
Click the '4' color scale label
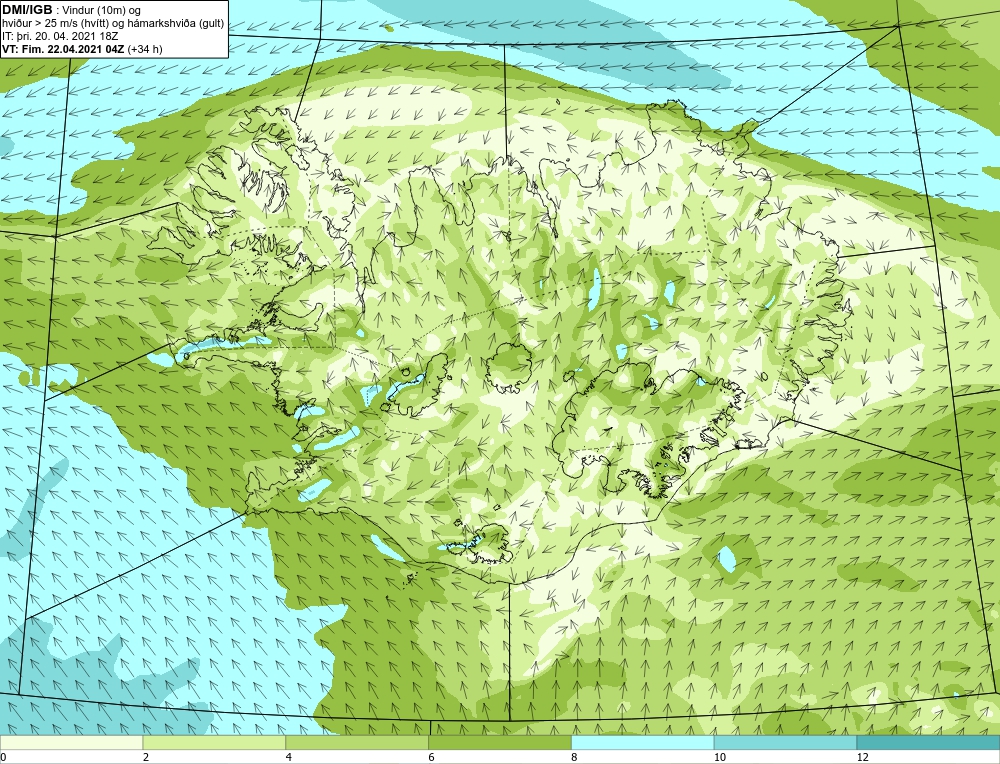(289, 757)
